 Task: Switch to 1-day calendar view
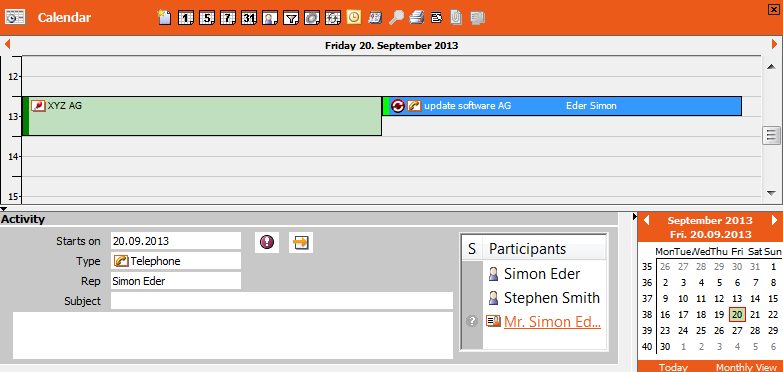click(x=186, y=18)
